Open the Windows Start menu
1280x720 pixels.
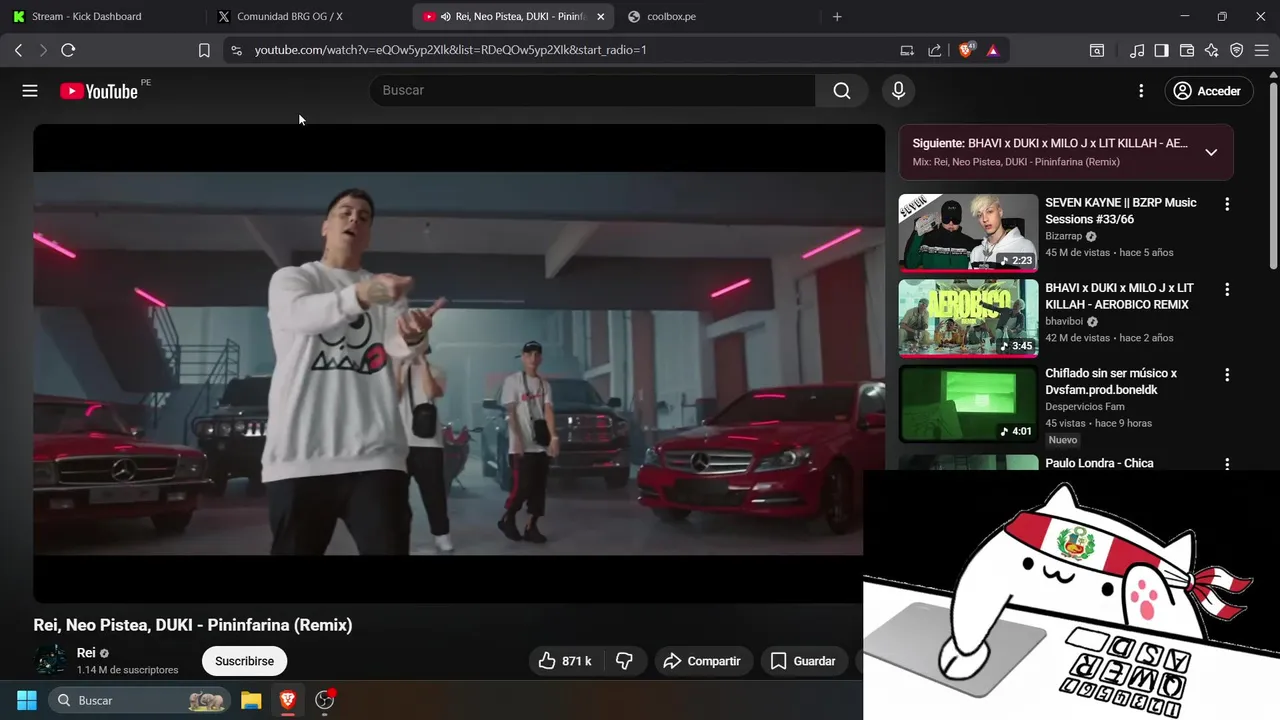(27, 700)
